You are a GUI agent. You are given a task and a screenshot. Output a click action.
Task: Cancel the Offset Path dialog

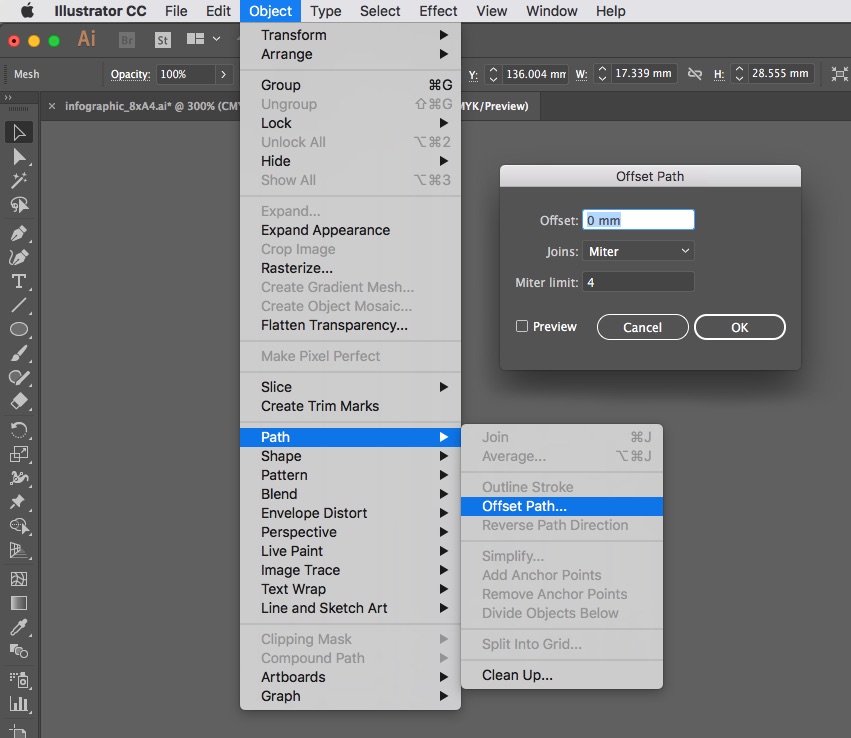tap(642, 327)
